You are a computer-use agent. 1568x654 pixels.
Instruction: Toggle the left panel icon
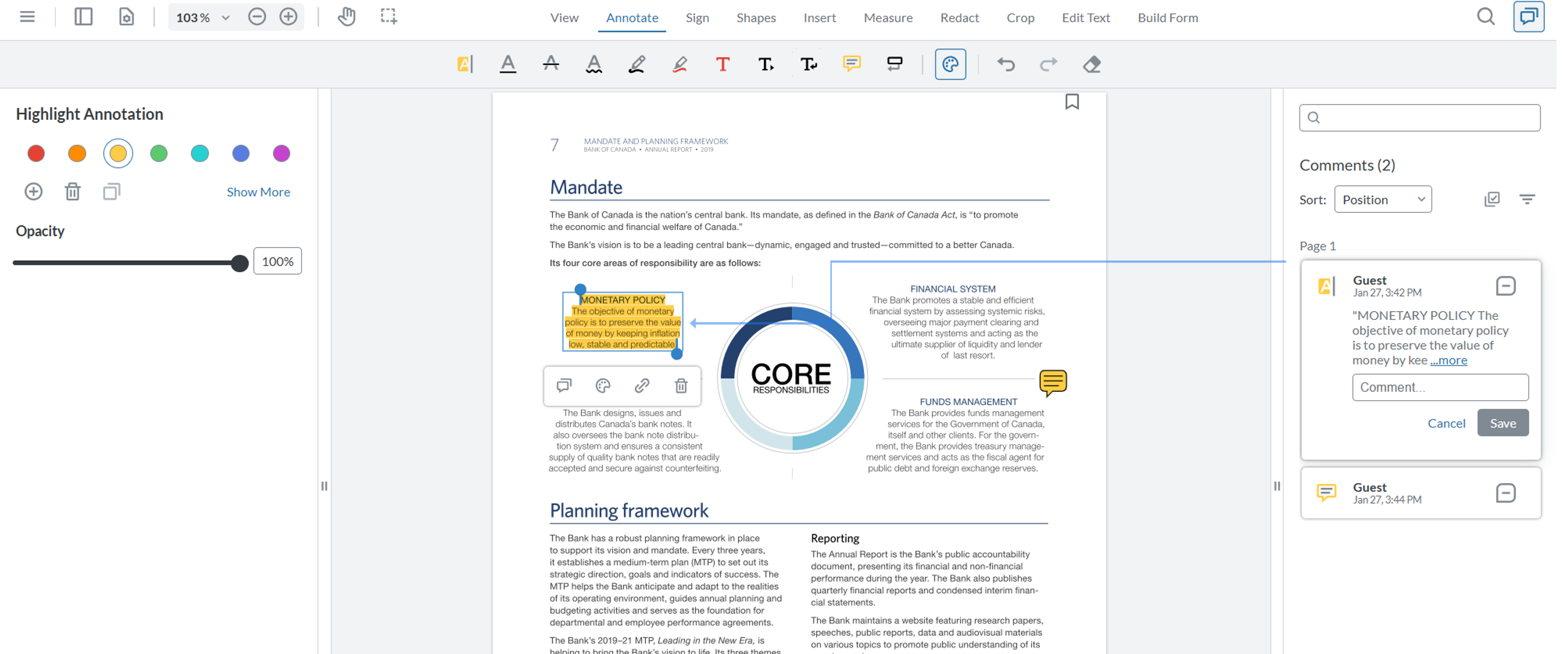pyautogui.click(x=83, y=17)
